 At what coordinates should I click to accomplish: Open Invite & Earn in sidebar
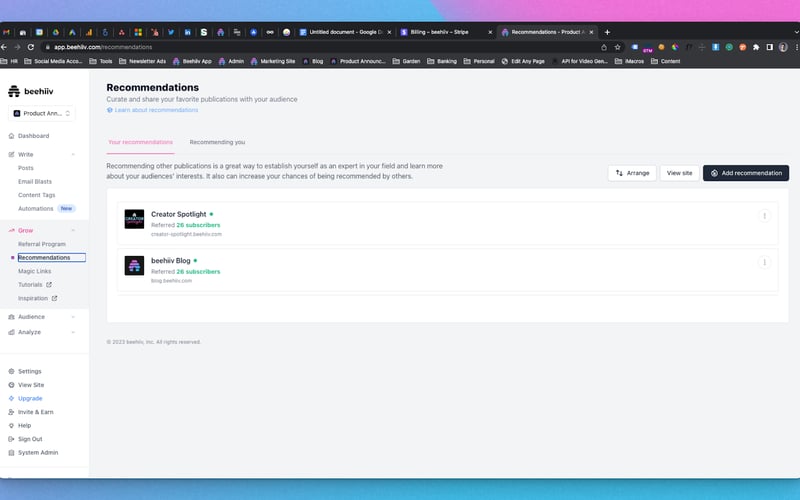point(36,412)
